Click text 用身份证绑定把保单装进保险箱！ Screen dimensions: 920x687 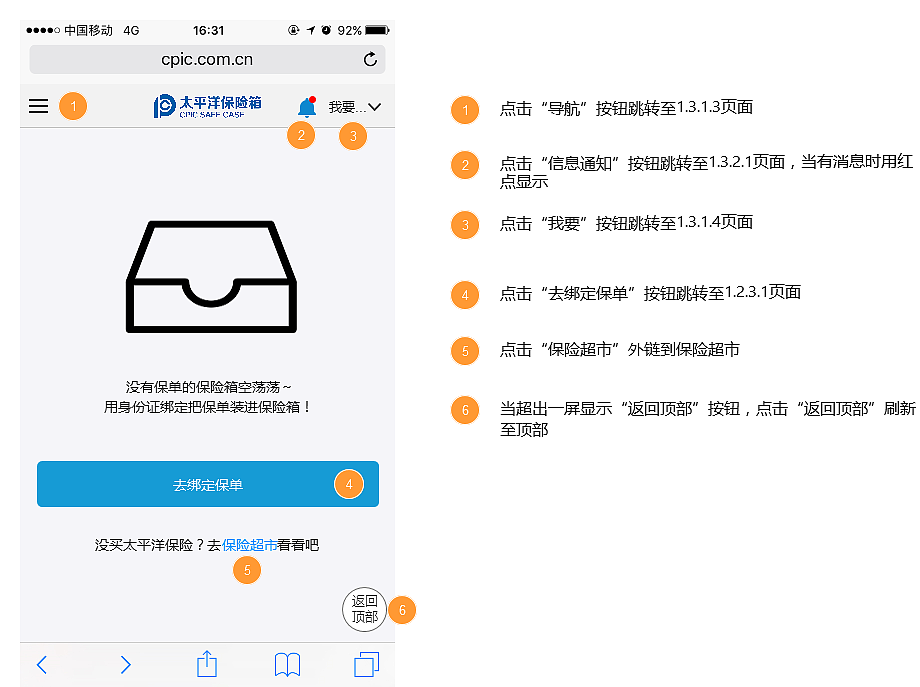[208, 407]
